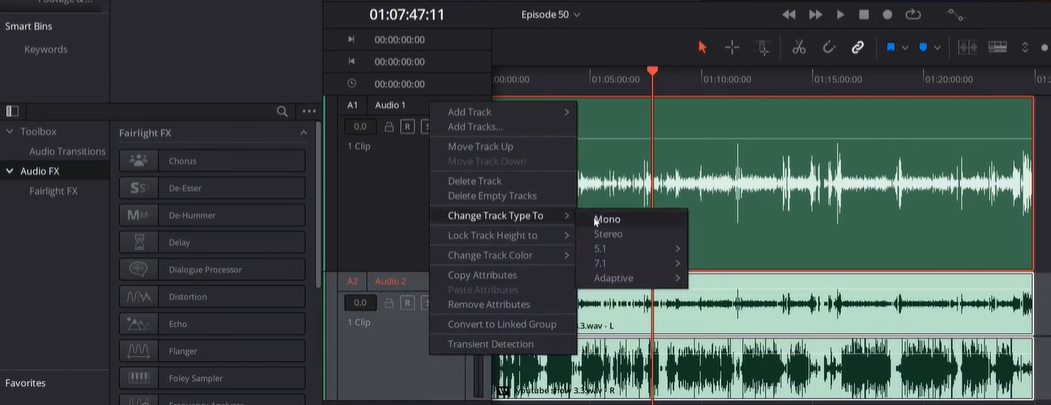Viewport: 1051px width, 405px height.
Task: Click the range out-point icon
Action: click(x=351, y=62)
